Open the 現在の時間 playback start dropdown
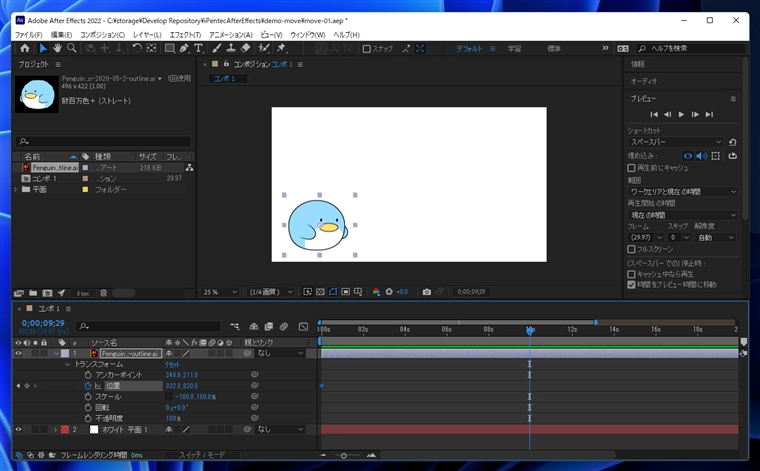Image resolution: width=760 pixels, height=471 pixels. (683, 215)
